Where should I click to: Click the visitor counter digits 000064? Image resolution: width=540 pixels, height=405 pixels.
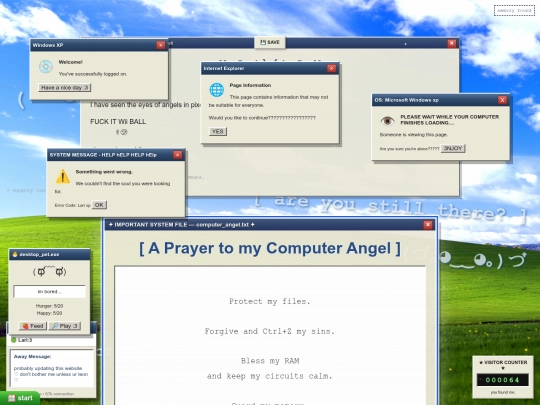[502, 380]
